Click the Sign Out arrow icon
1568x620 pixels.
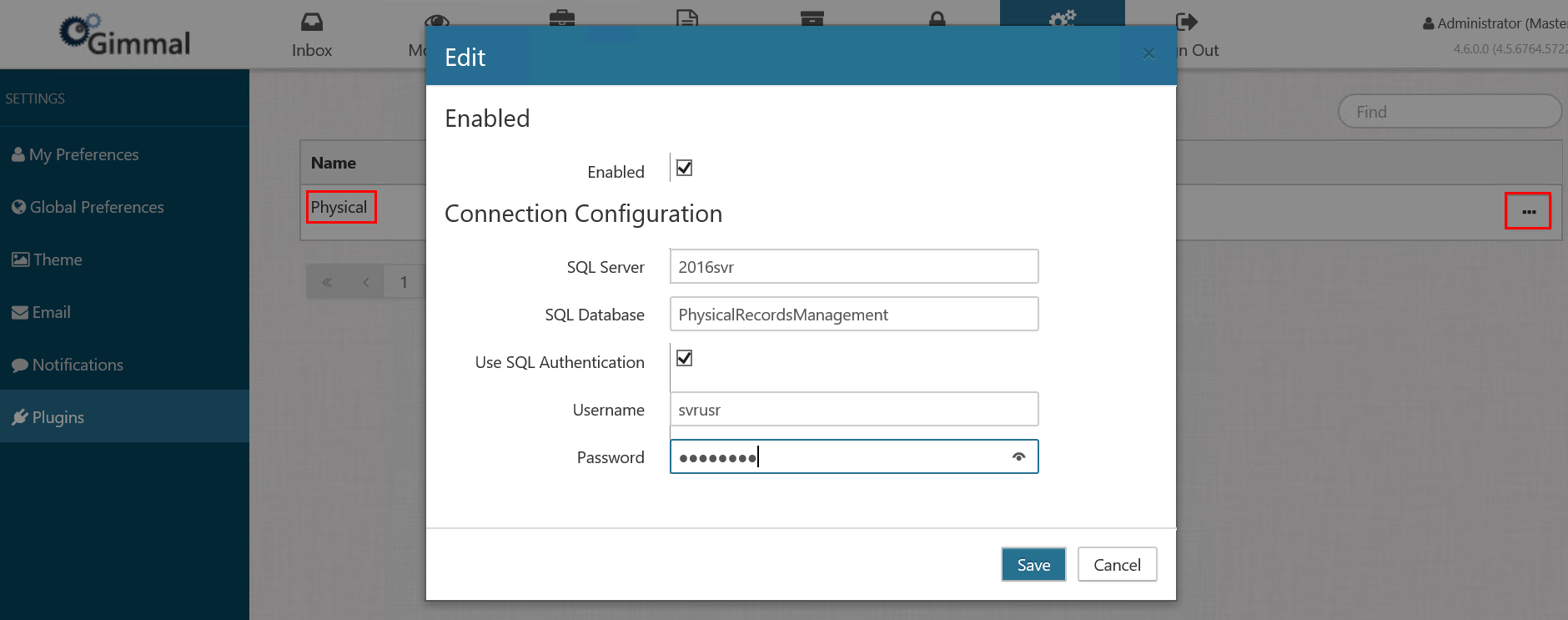coord(1187,23)
